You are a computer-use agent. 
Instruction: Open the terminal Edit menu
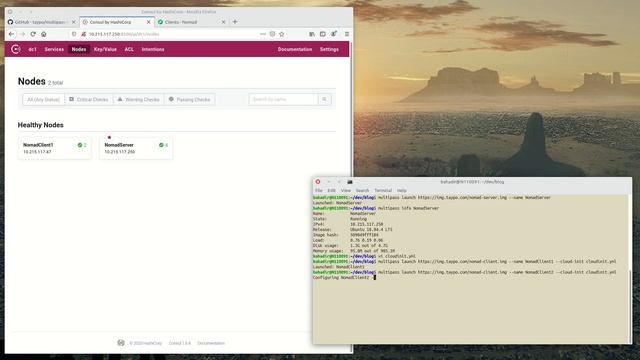(331, 191)
